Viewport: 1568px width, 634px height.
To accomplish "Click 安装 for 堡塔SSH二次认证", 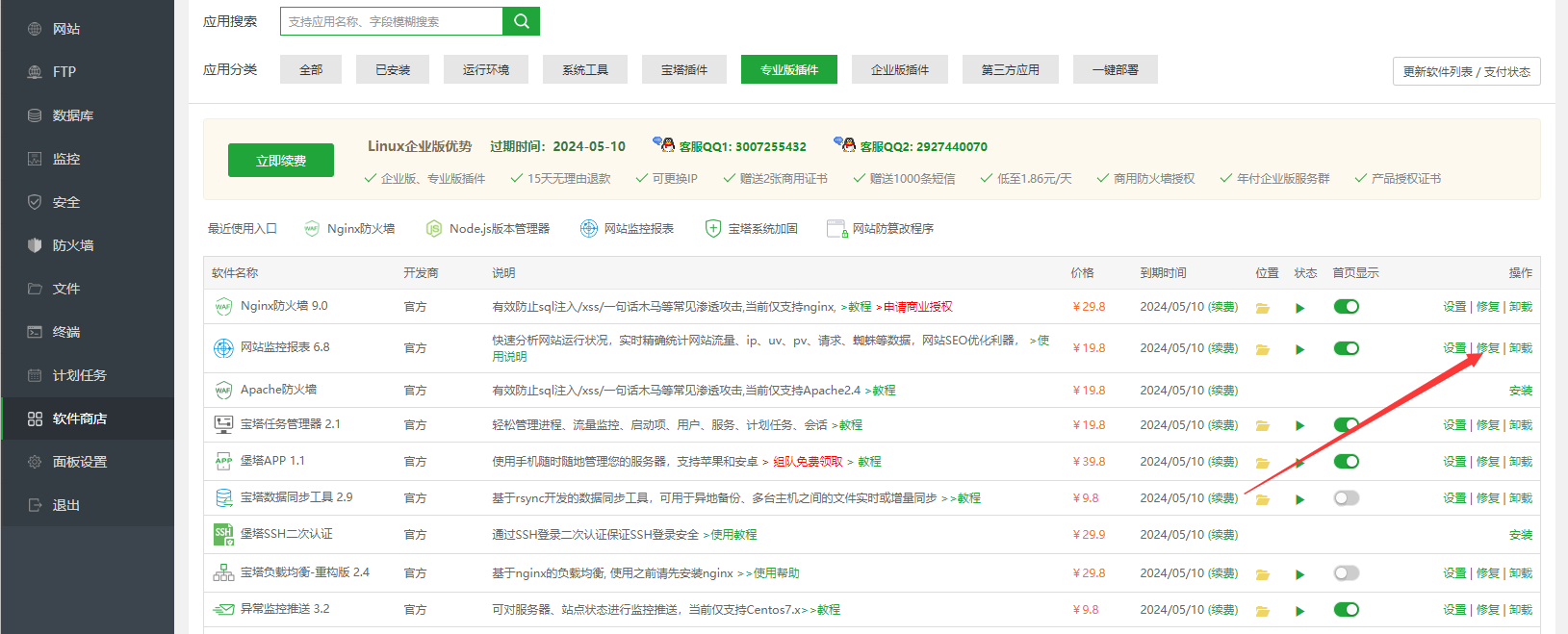I will [1521, 535].
